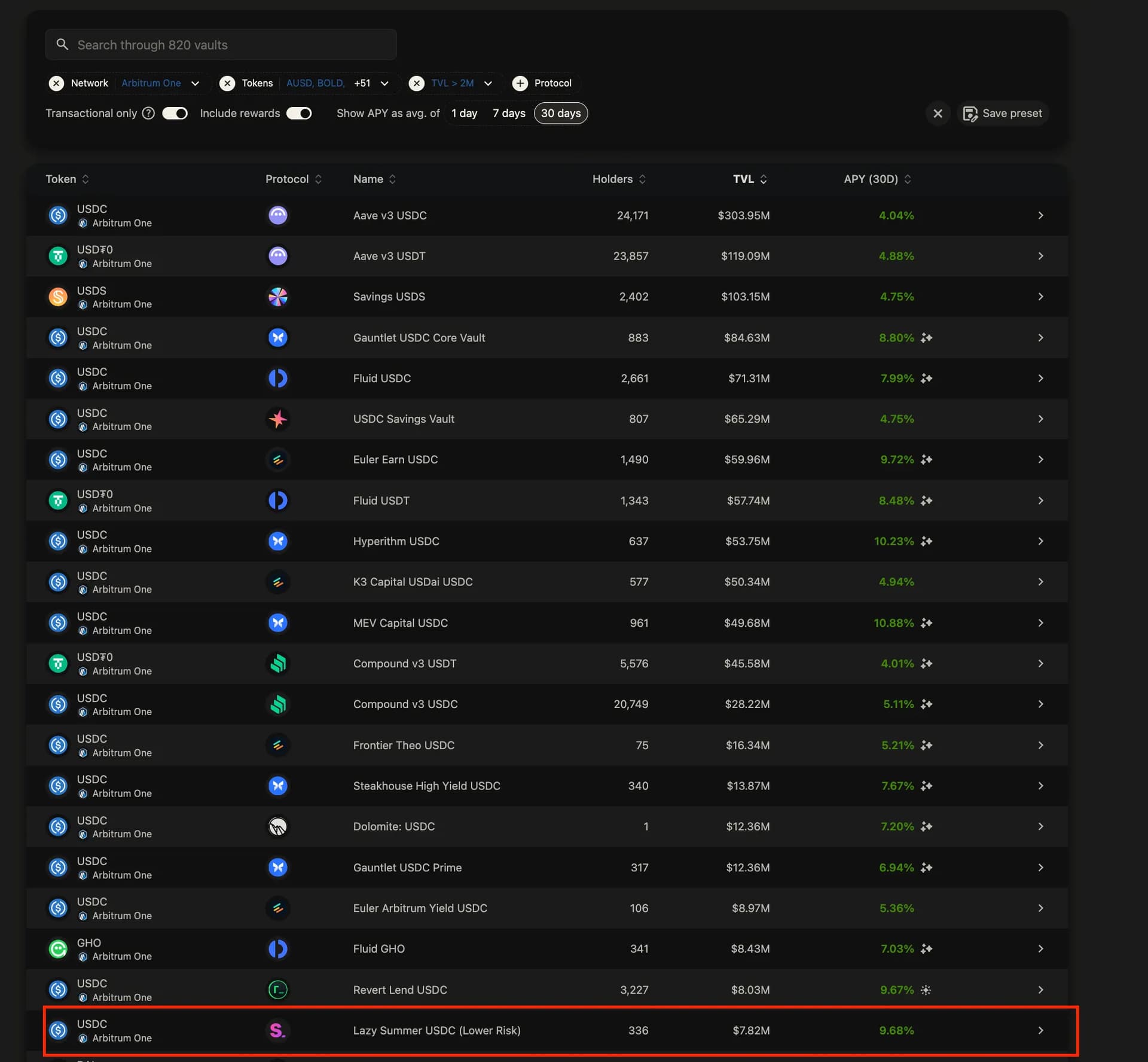Screen dimensions: 1148x1062
Task: Click the Save preset button
Action: [1003, 113]
